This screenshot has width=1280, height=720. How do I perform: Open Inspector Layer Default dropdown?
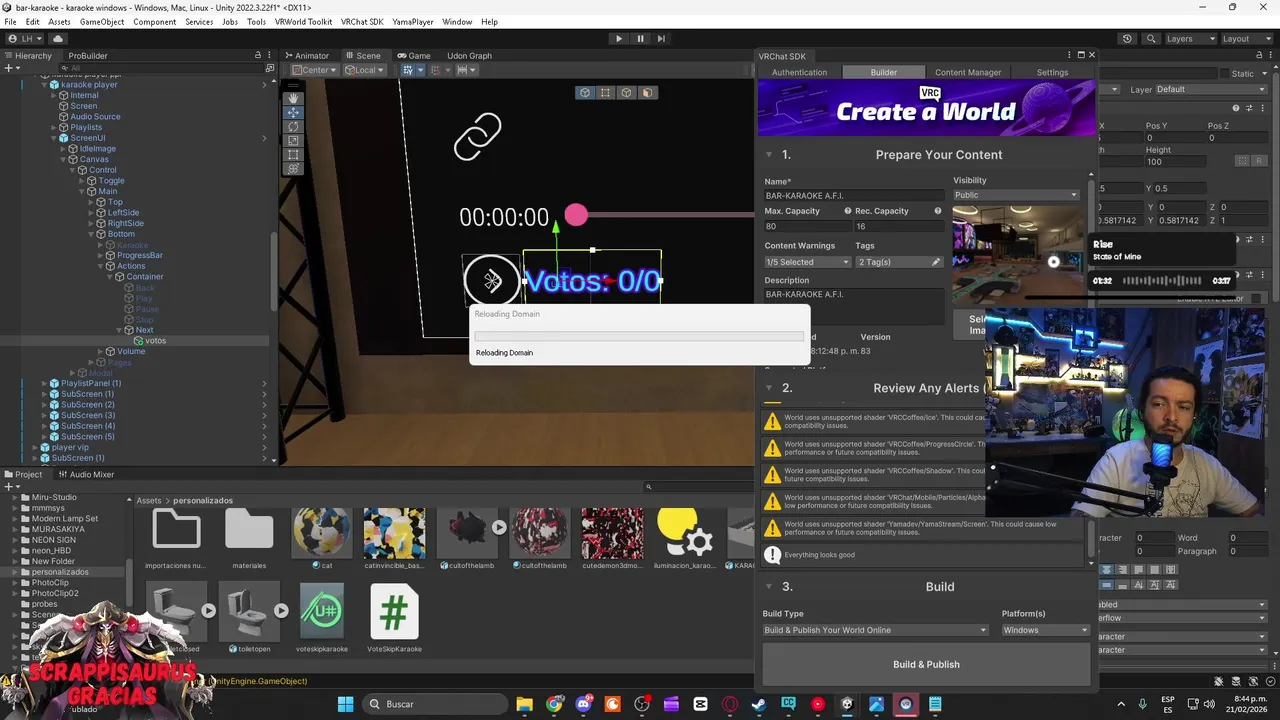tap(1212, 89)
